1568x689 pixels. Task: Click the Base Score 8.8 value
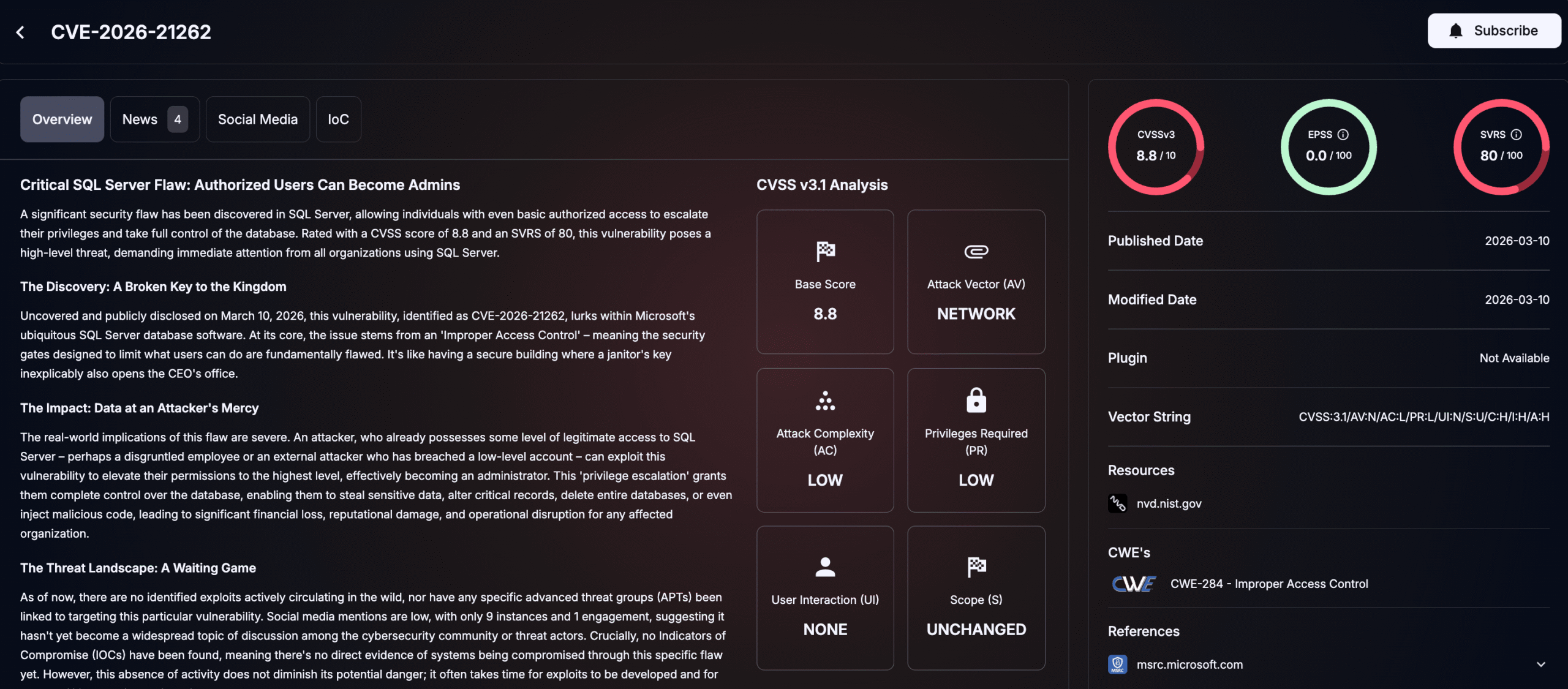(x=825, y=314)
